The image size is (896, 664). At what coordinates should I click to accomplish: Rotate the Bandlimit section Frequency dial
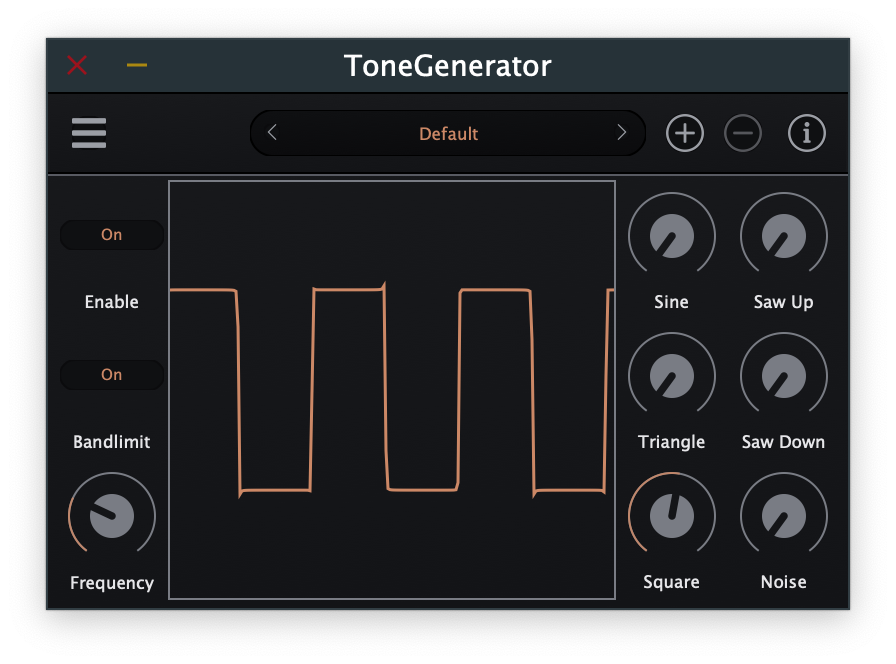[x=111, y=515]
